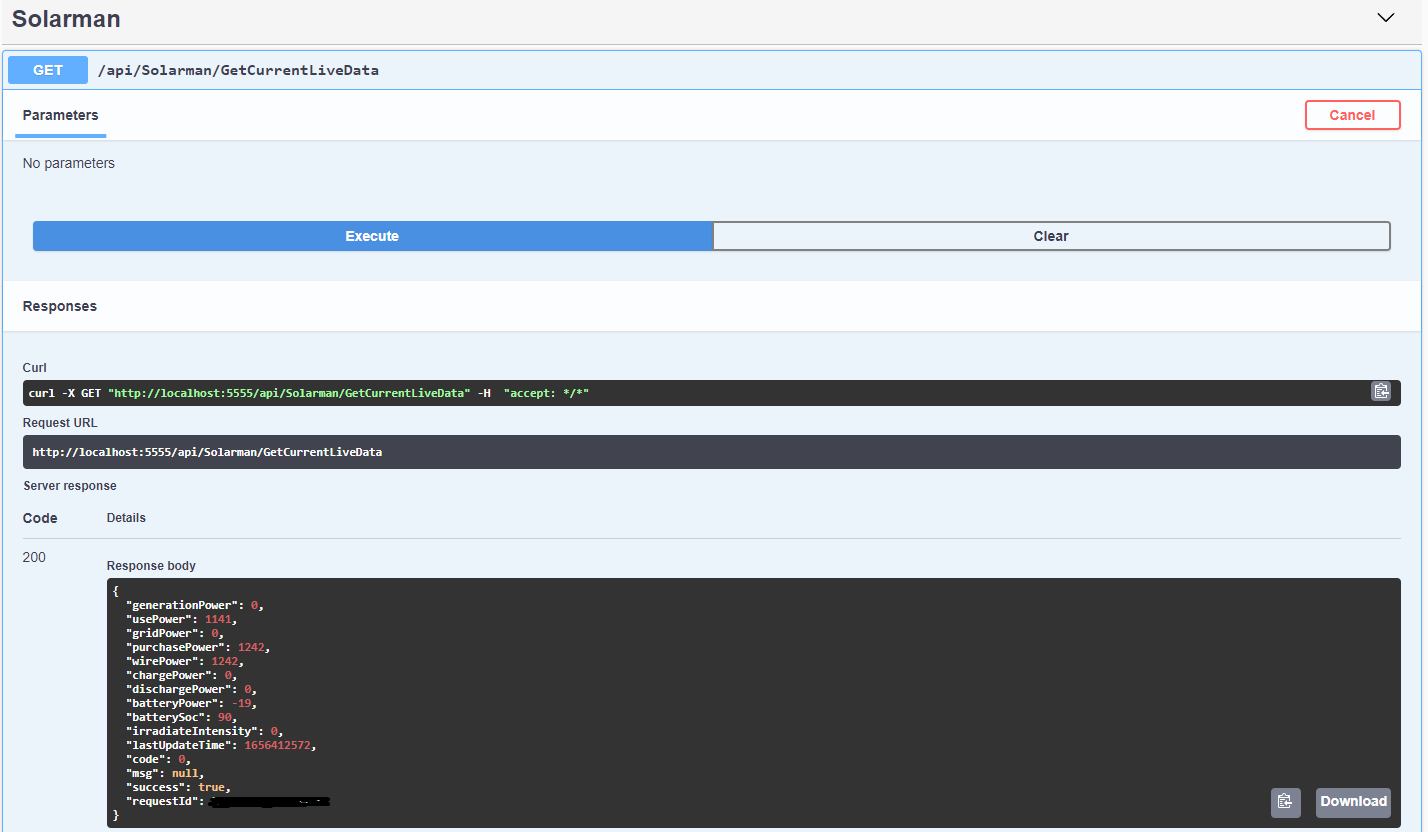Screen dimensions: 1428x832
Task: Cancel the try-it-out mode
Action: [x=1352, y=114]
